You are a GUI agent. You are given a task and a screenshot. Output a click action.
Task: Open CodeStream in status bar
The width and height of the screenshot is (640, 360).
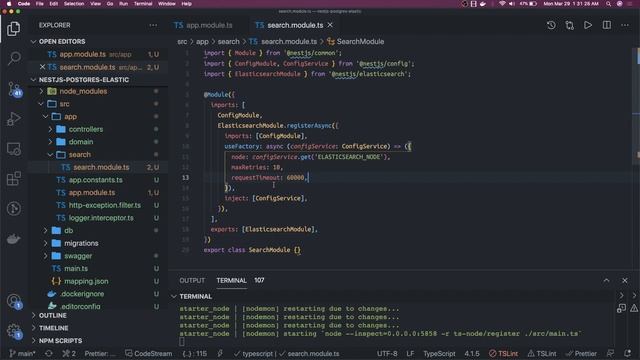[x=149, y=353]
